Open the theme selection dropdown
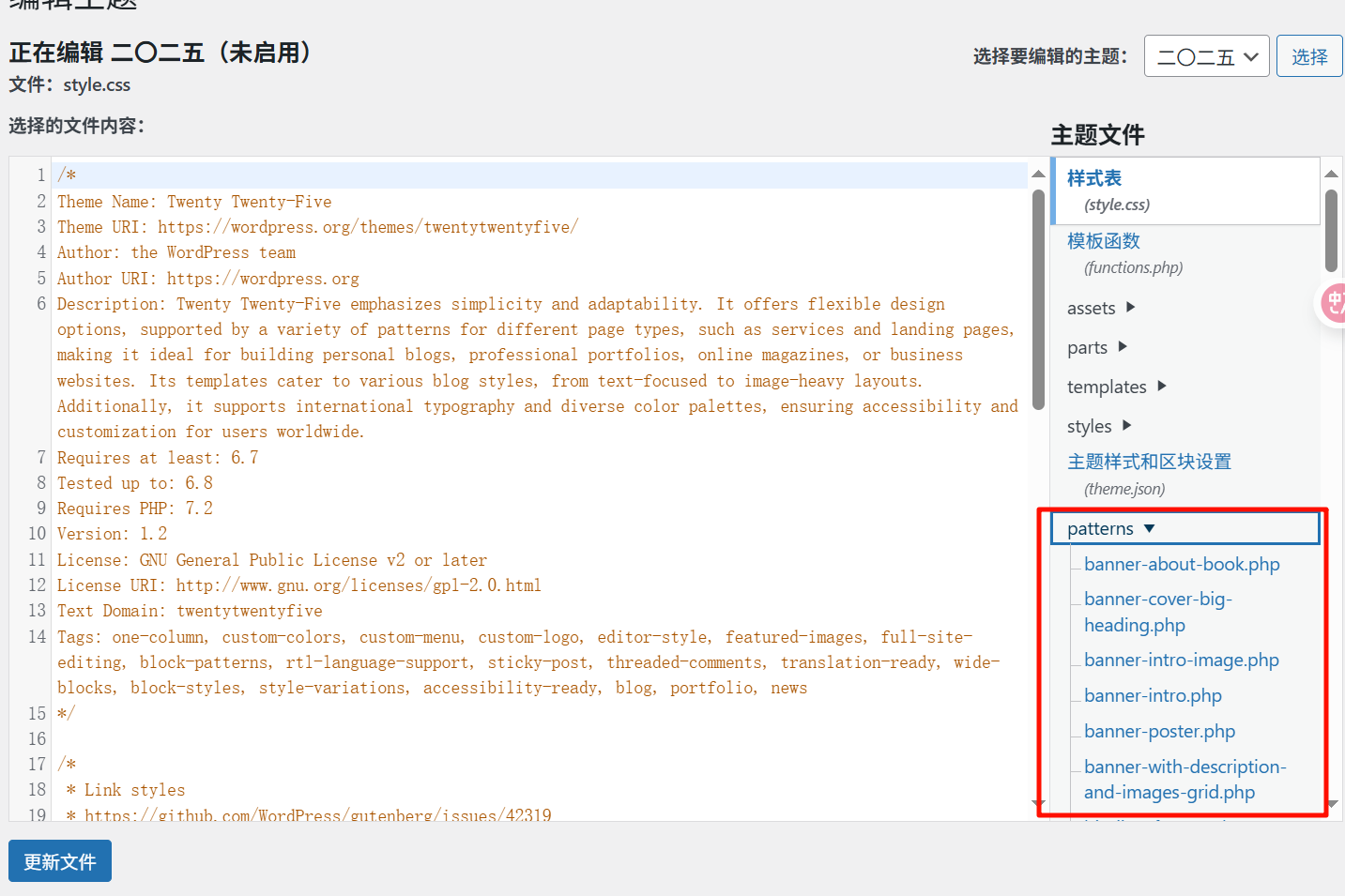Image resolution: width=1345 pixels, height=896 pixels. [x=1206, y=56]
